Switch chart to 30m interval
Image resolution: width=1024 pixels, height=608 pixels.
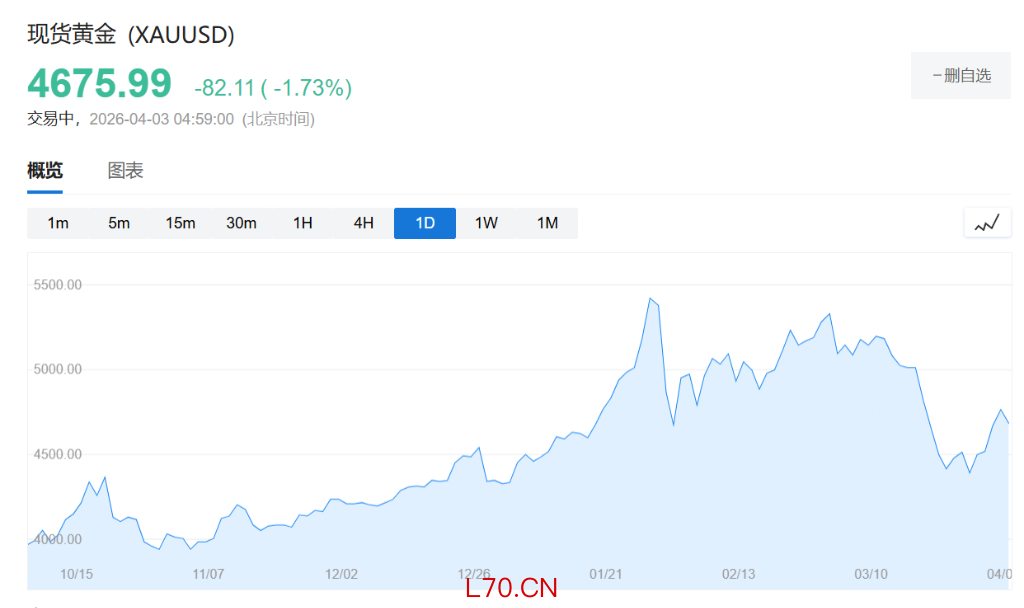tap(241, 223)
